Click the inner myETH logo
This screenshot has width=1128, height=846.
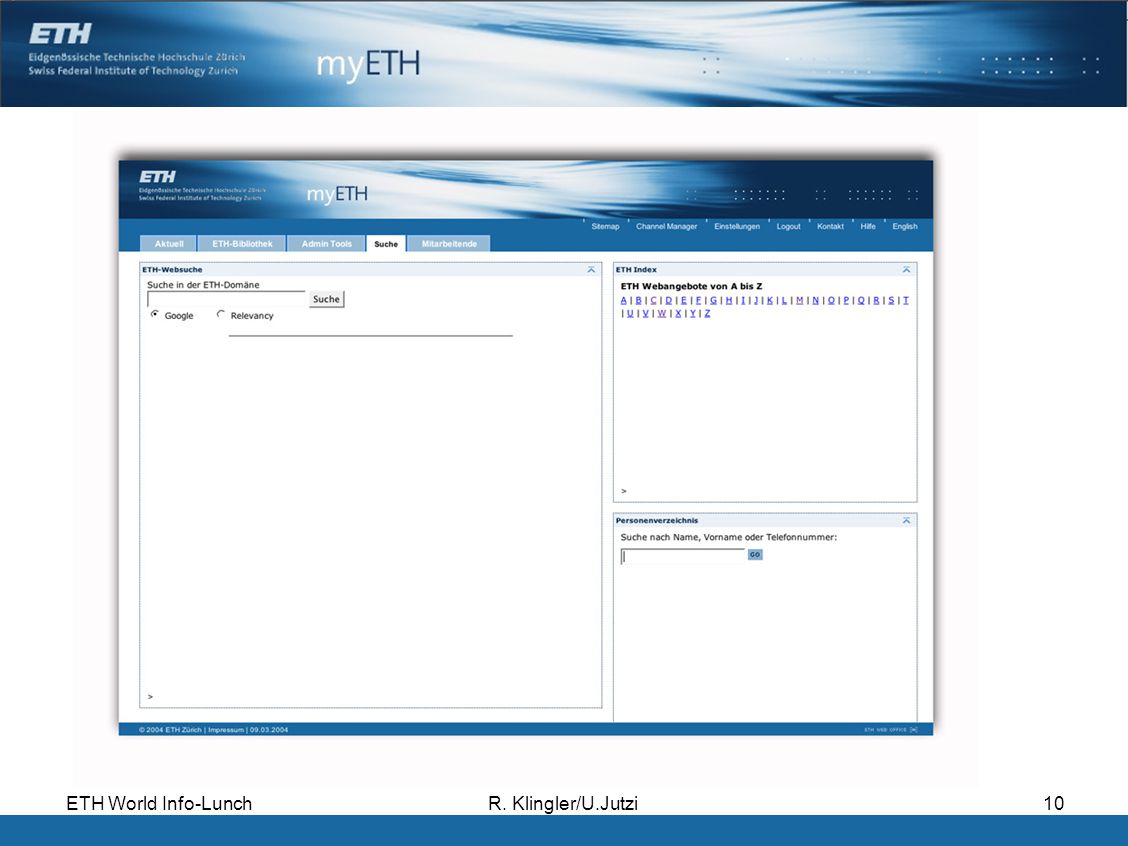click(x=337, y=194)
